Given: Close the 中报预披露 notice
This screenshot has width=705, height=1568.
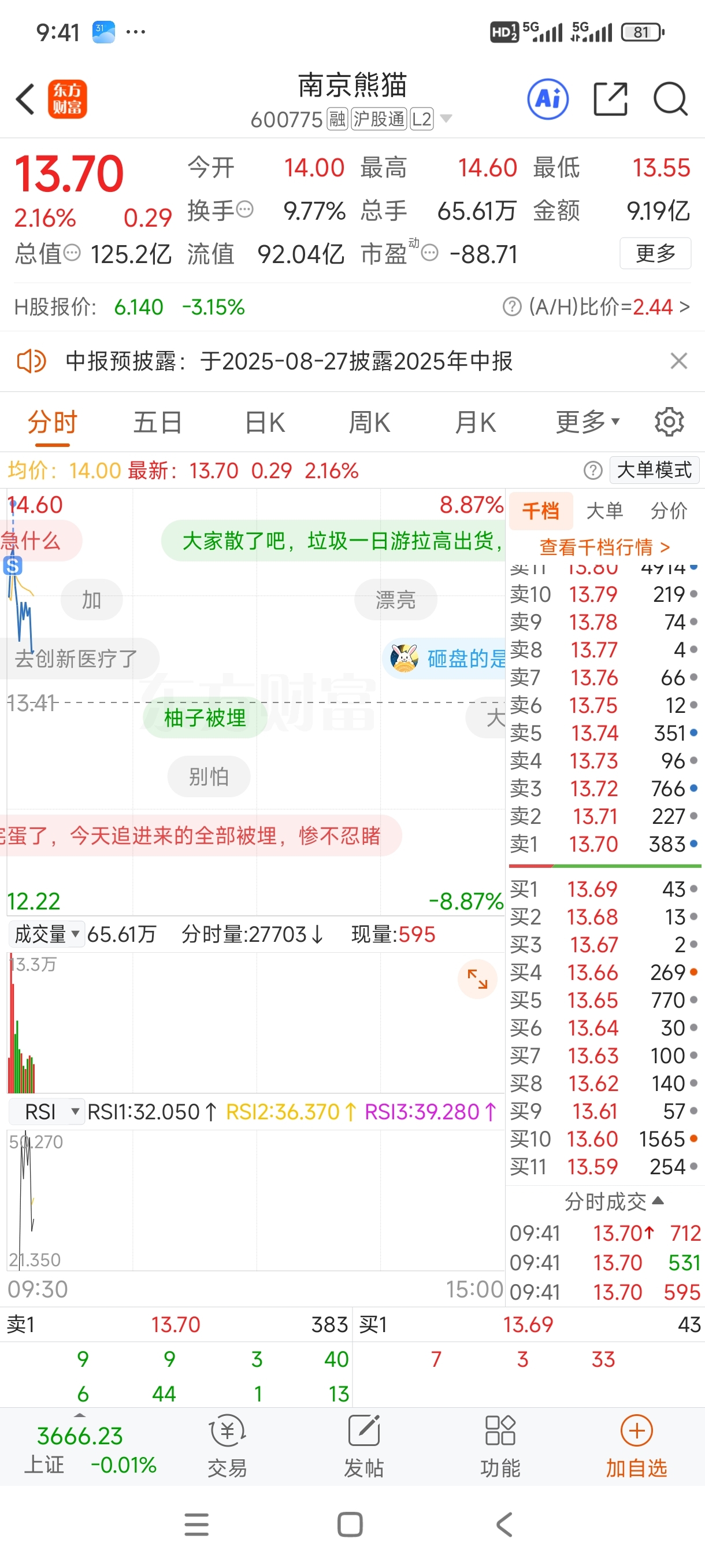Looking at the screenshot, I should coord(678,361).
